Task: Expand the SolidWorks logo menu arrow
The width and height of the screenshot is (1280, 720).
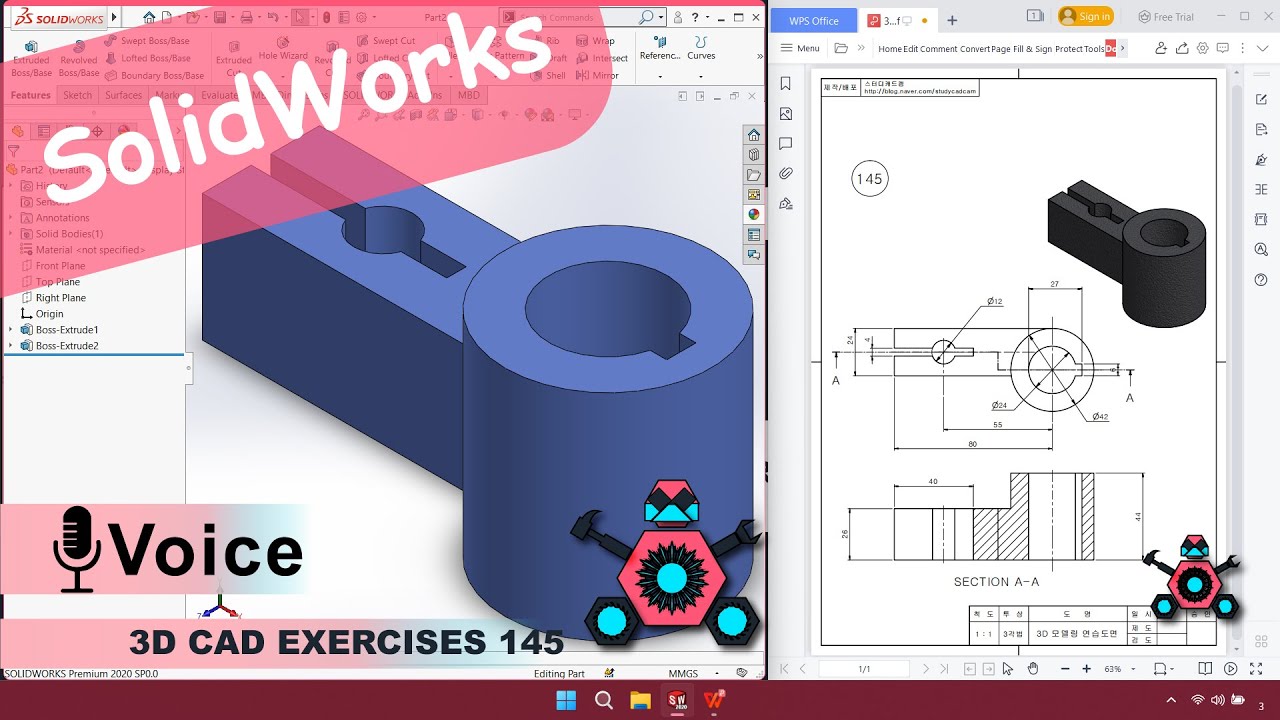Action: coord(114,17)
